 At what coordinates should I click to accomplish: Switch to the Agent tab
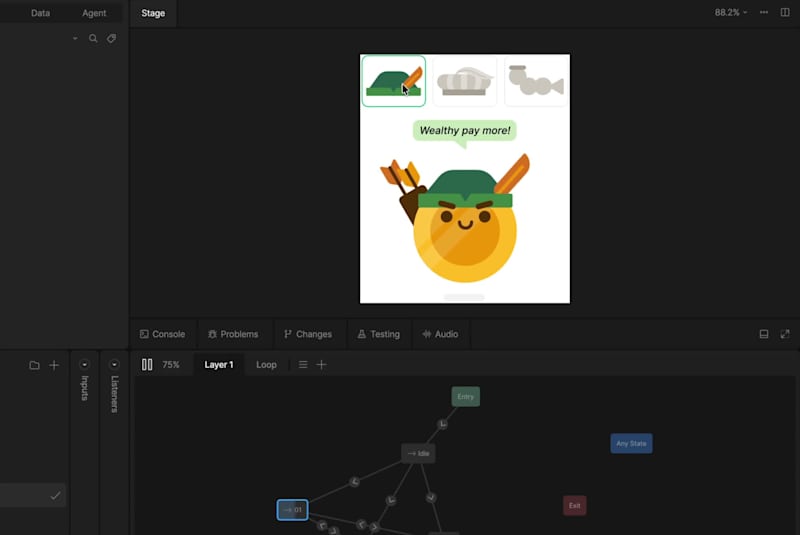click(94, 13)
